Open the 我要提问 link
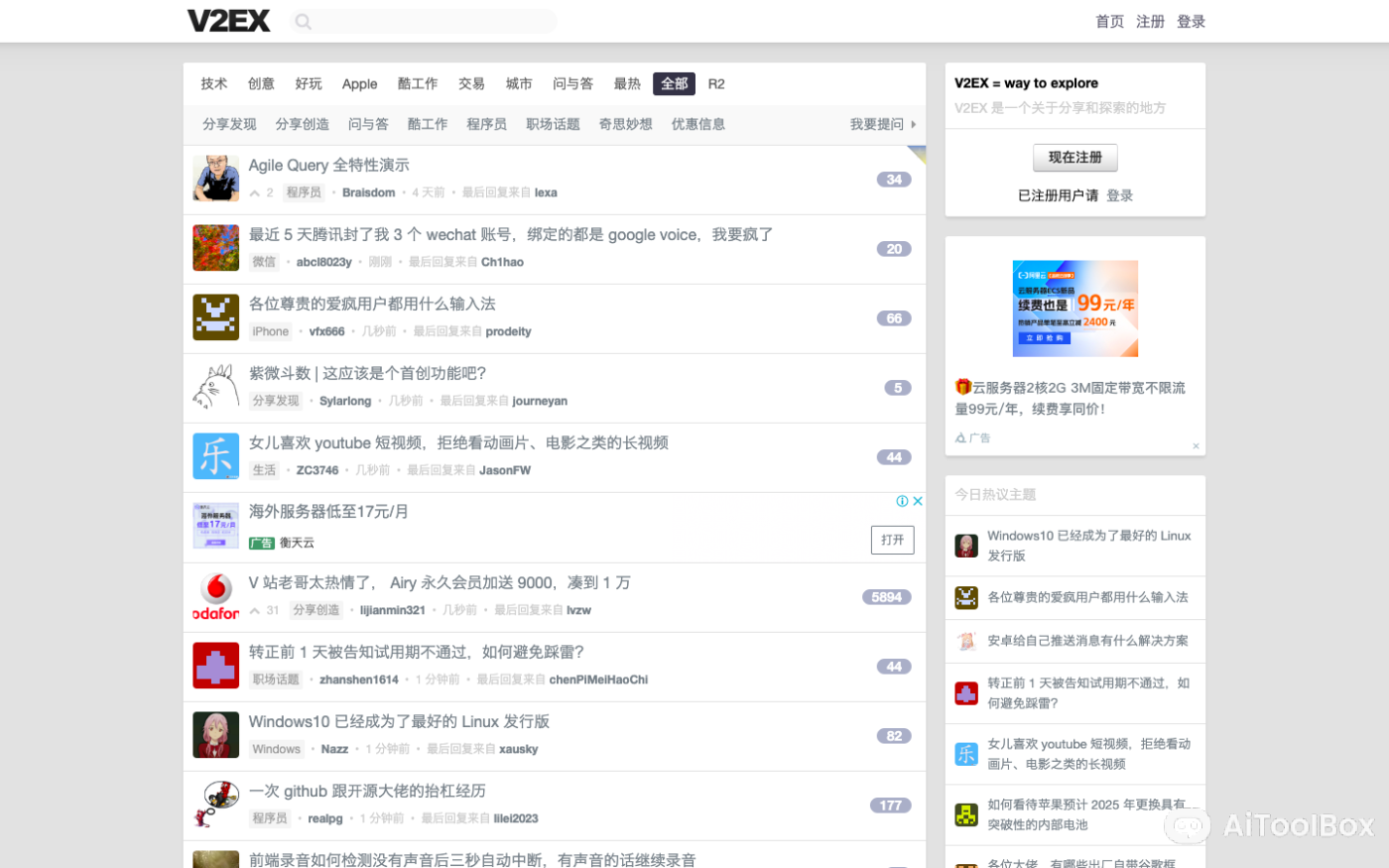 coord(877,124)
